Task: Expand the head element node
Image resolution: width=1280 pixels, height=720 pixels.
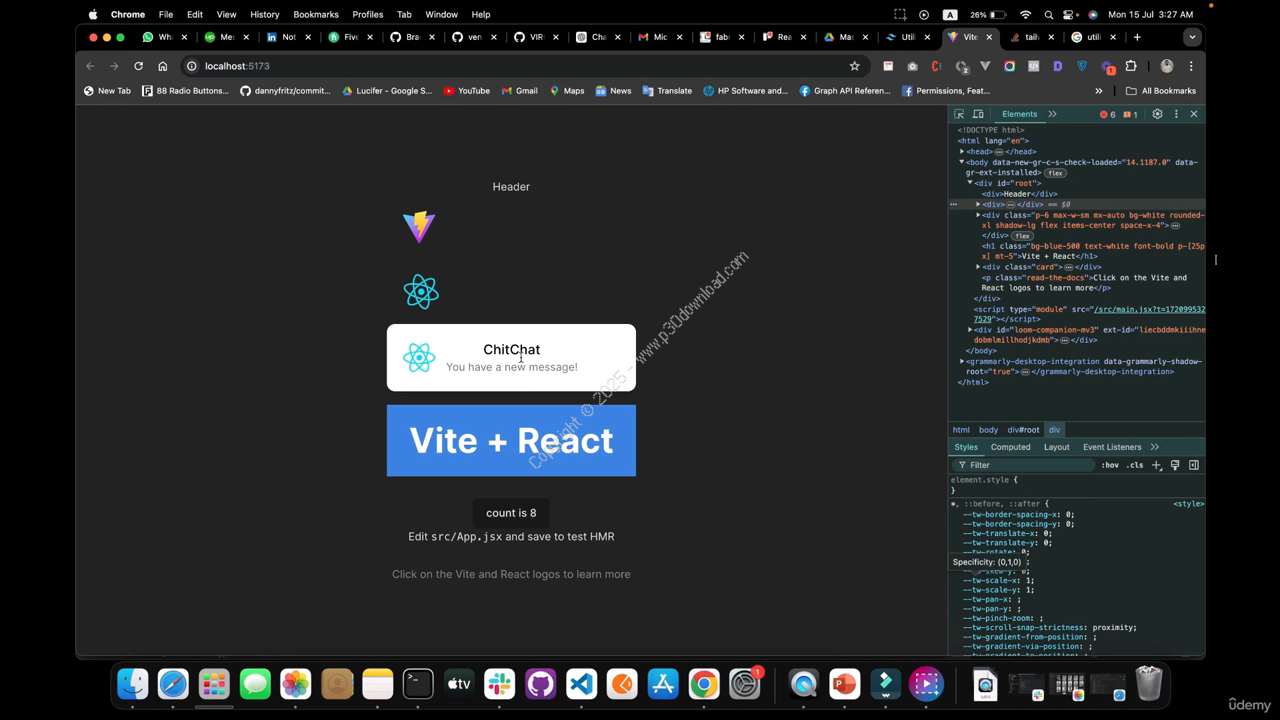Action: tap(962, 152)
